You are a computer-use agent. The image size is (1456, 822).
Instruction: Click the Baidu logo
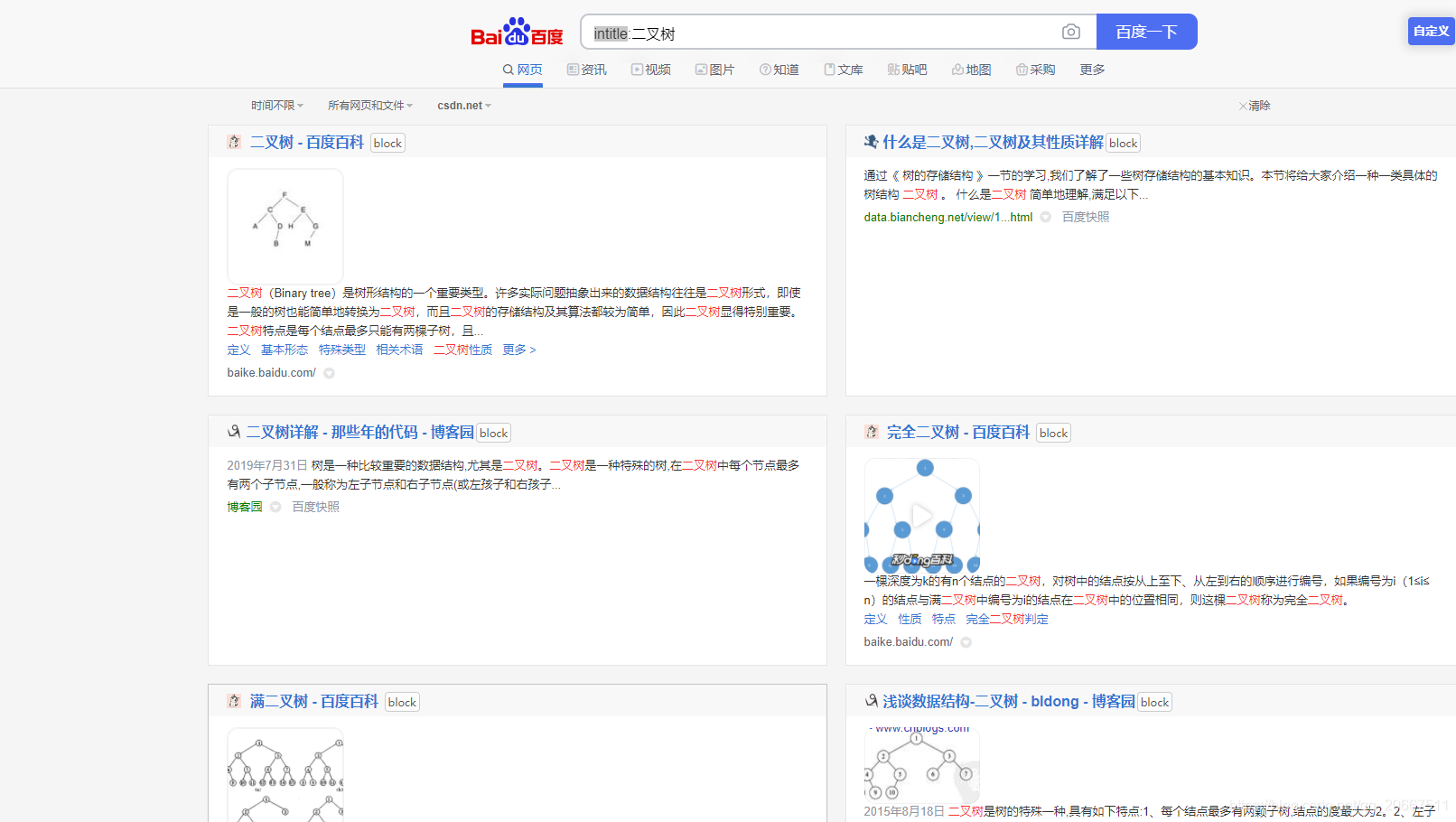coord(517,33)
